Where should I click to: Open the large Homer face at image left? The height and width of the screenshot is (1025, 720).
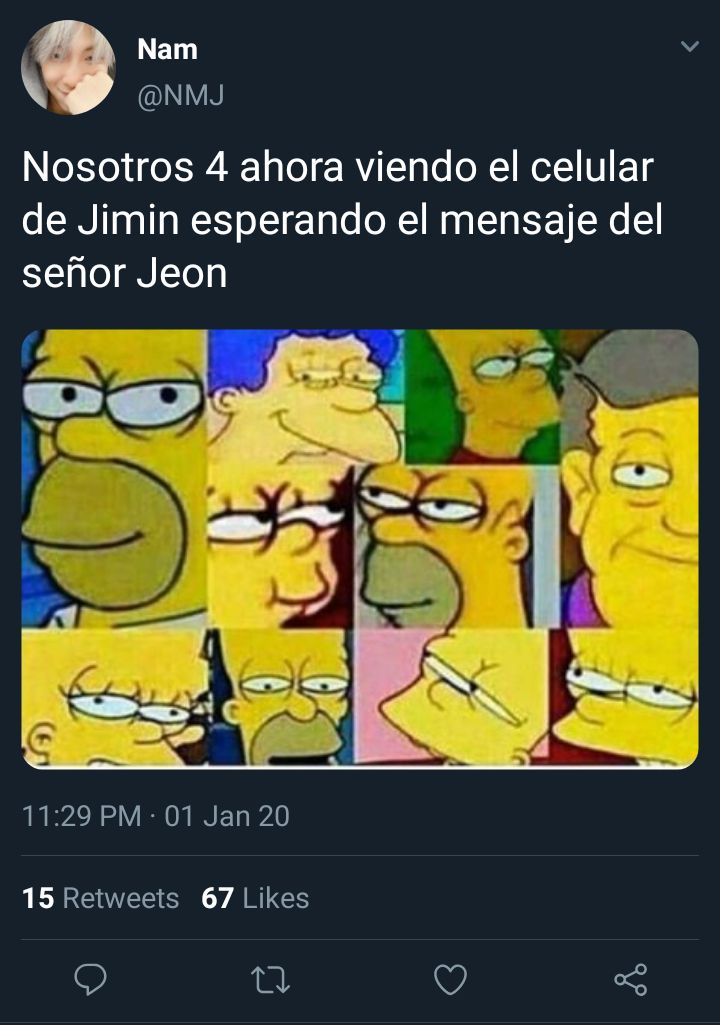click(x=114, y=479)
